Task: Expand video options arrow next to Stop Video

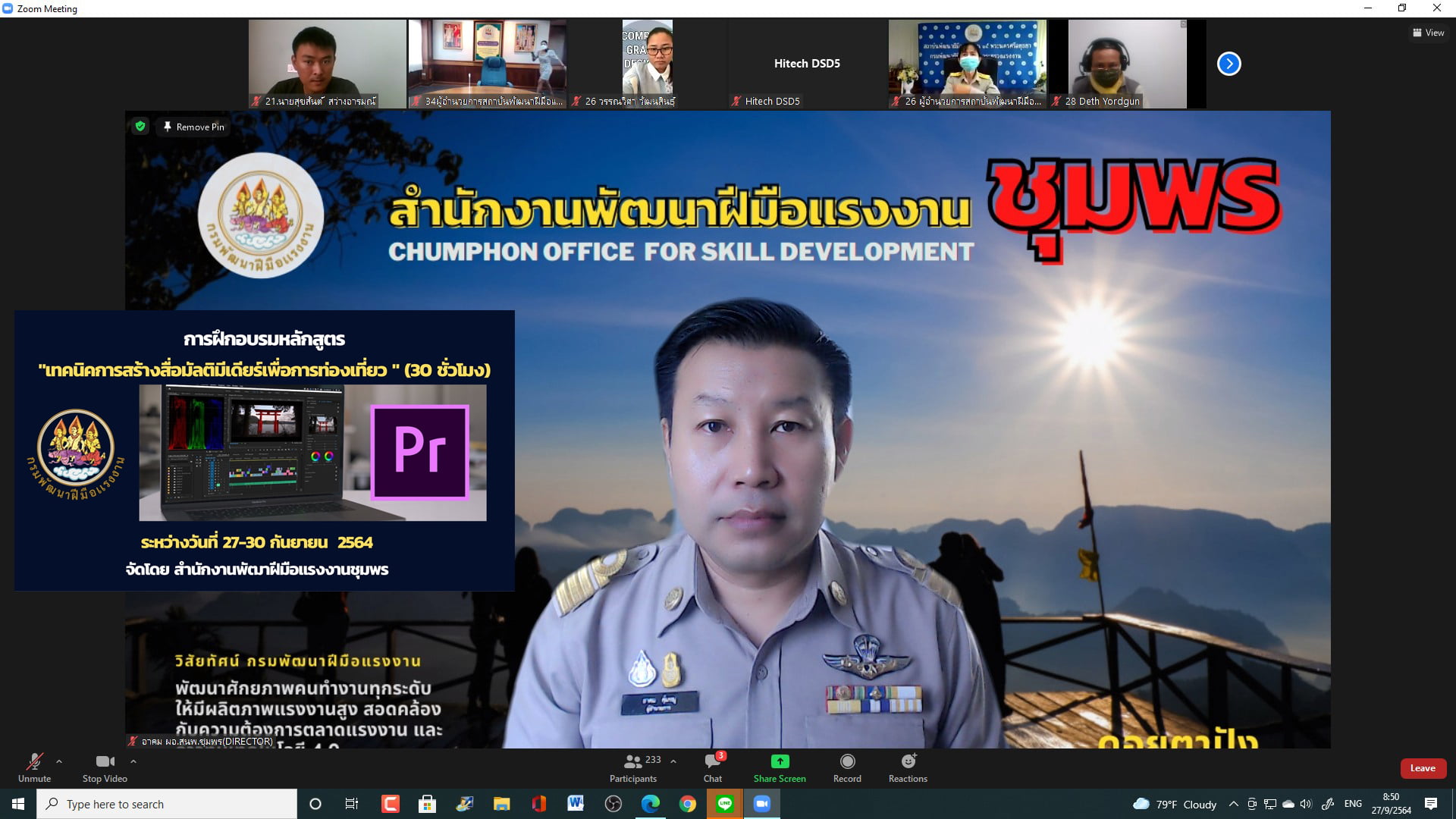Action: click(133, 761)
